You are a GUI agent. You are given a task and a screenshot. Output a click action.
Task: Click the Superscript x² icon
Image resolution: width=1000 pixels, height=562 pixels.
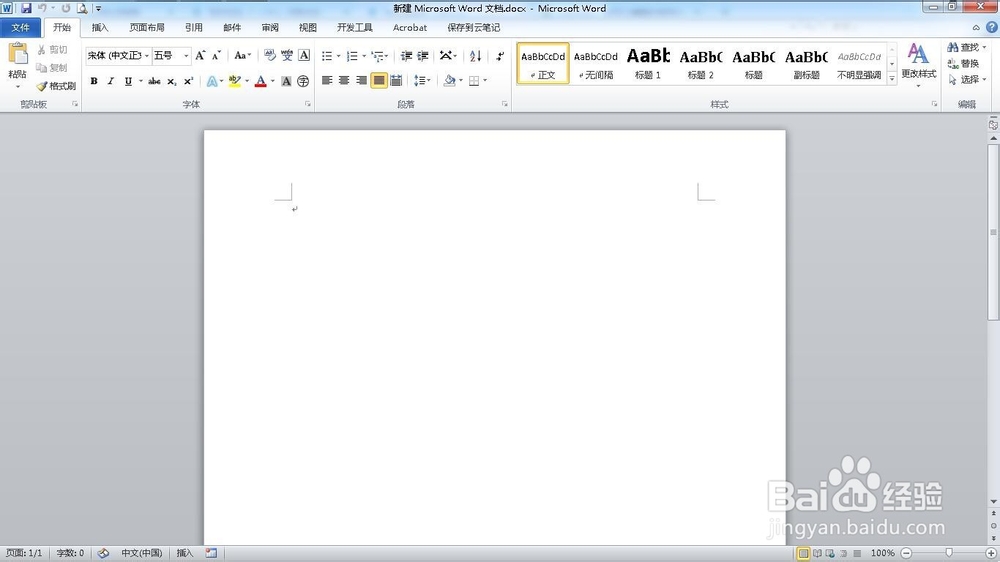click(188, 81)
